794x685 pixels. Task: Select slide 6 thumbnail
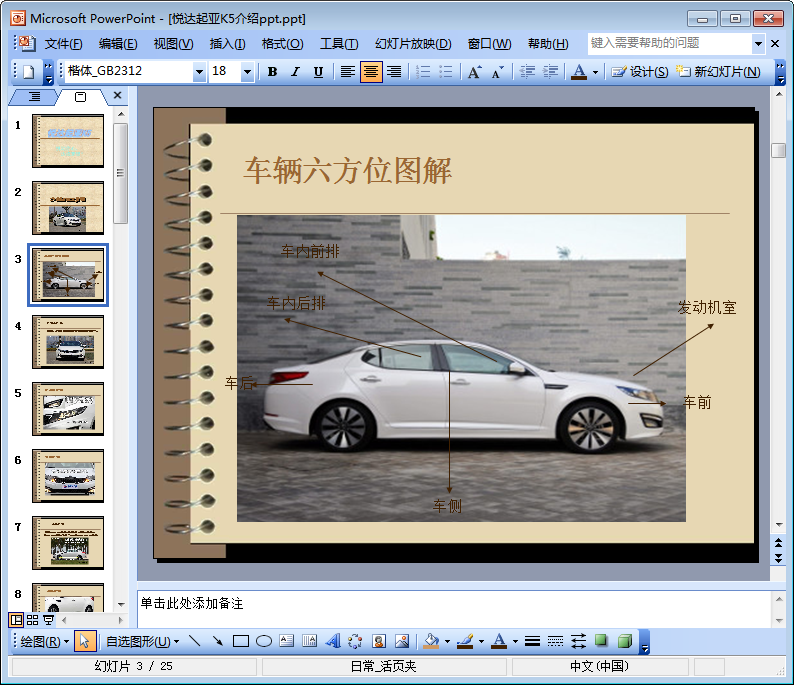(68, 476)
